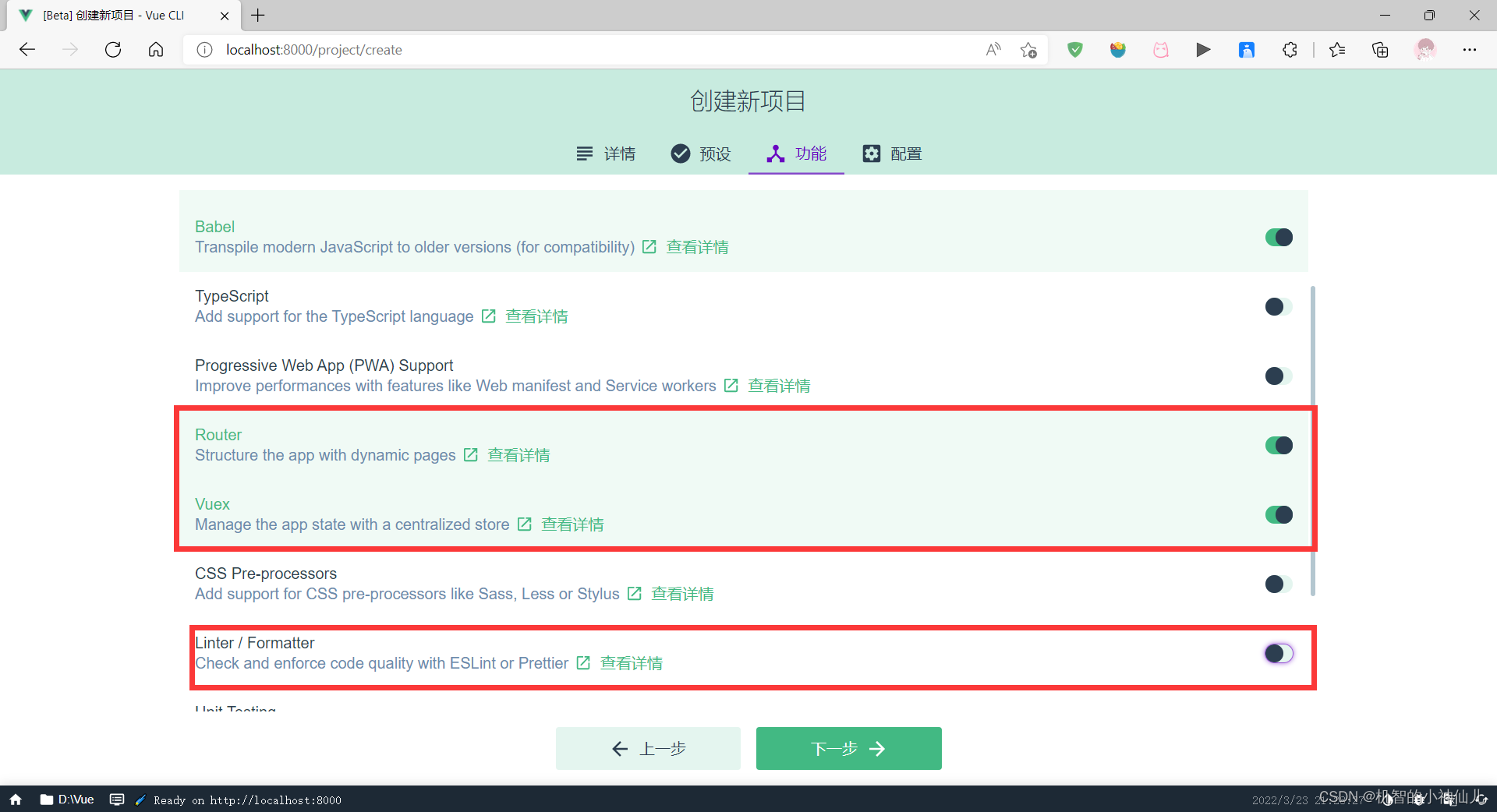Viewport: 1497px width, 812px height.
Task: Click the browser profile avatar
Action: [1425, 50]
